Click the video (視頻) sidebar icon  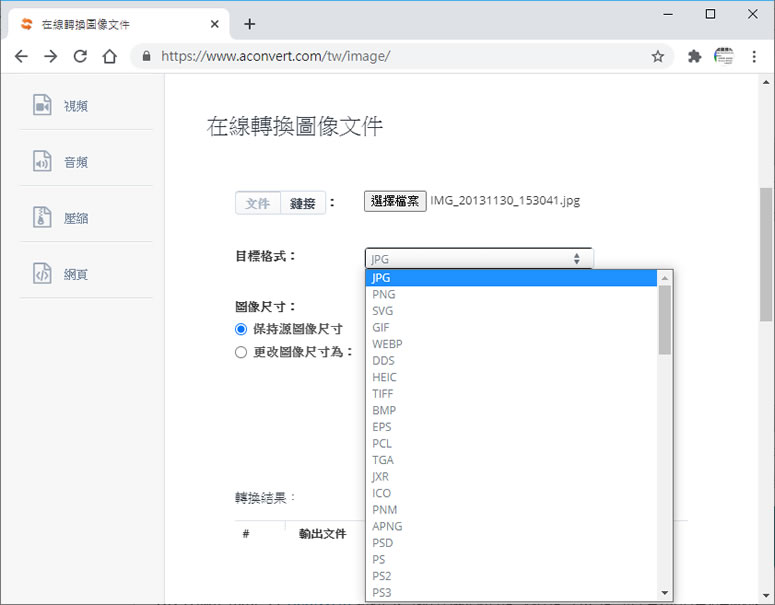click(42, 105)
